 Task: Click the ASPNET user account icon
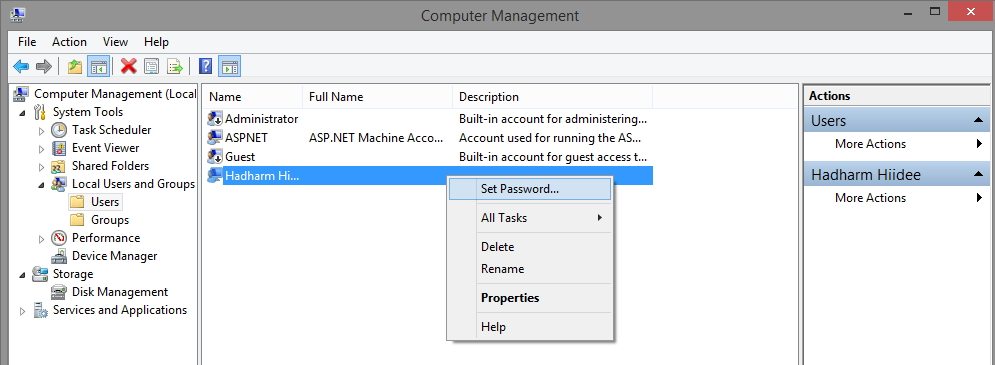[x=215, y=138]
